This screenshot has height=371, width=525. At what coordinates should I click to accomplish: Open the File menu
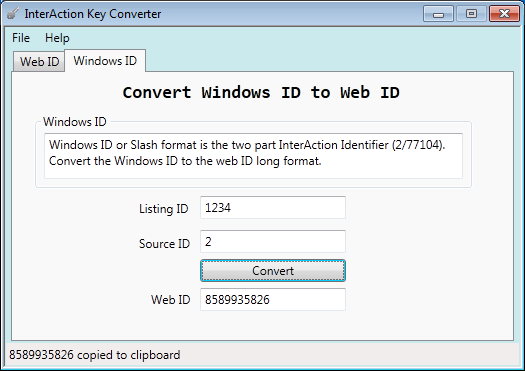21,38
